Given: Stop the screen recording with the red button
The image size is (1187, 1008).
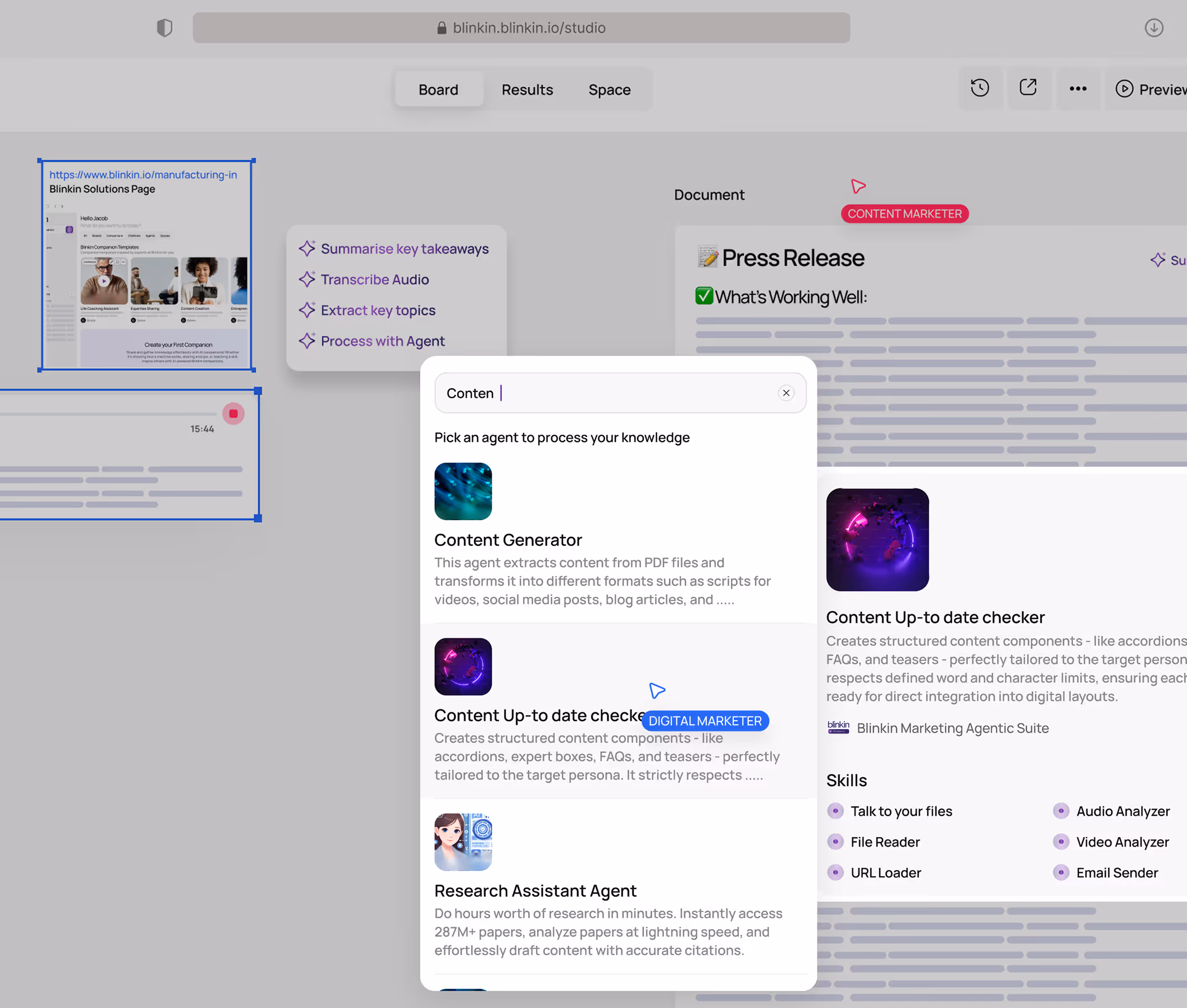Looking at the screenshot, I should point(233,413).
